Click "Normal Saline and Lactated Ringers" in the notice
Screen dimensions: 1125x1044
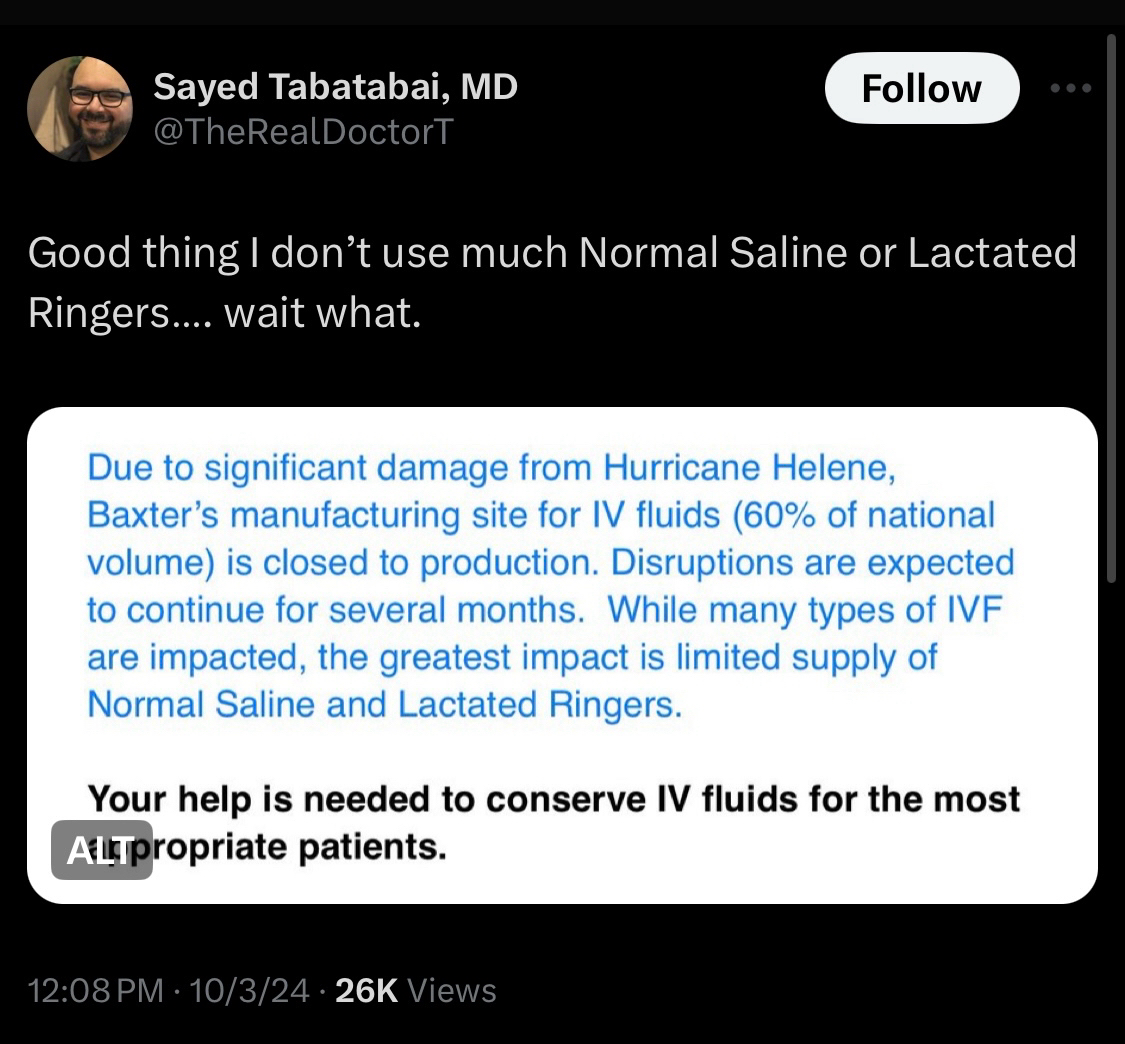pyautogui.click(x=385, y=705)
